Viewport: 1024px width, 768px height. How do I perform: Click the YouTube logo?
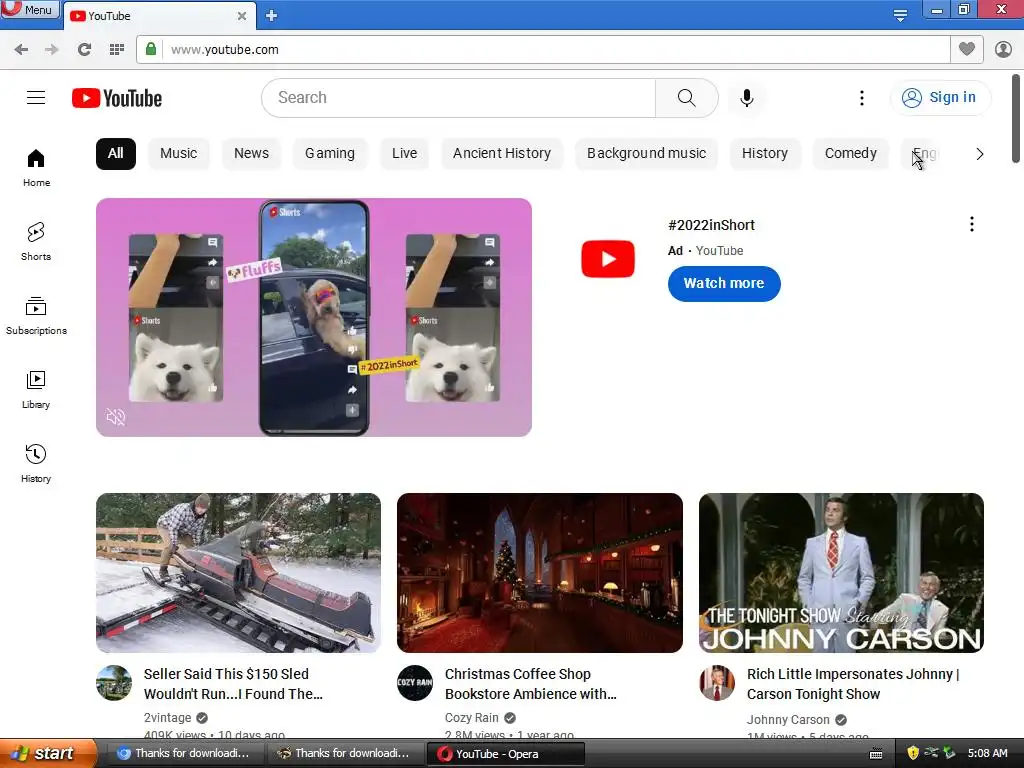click(117, 98)
